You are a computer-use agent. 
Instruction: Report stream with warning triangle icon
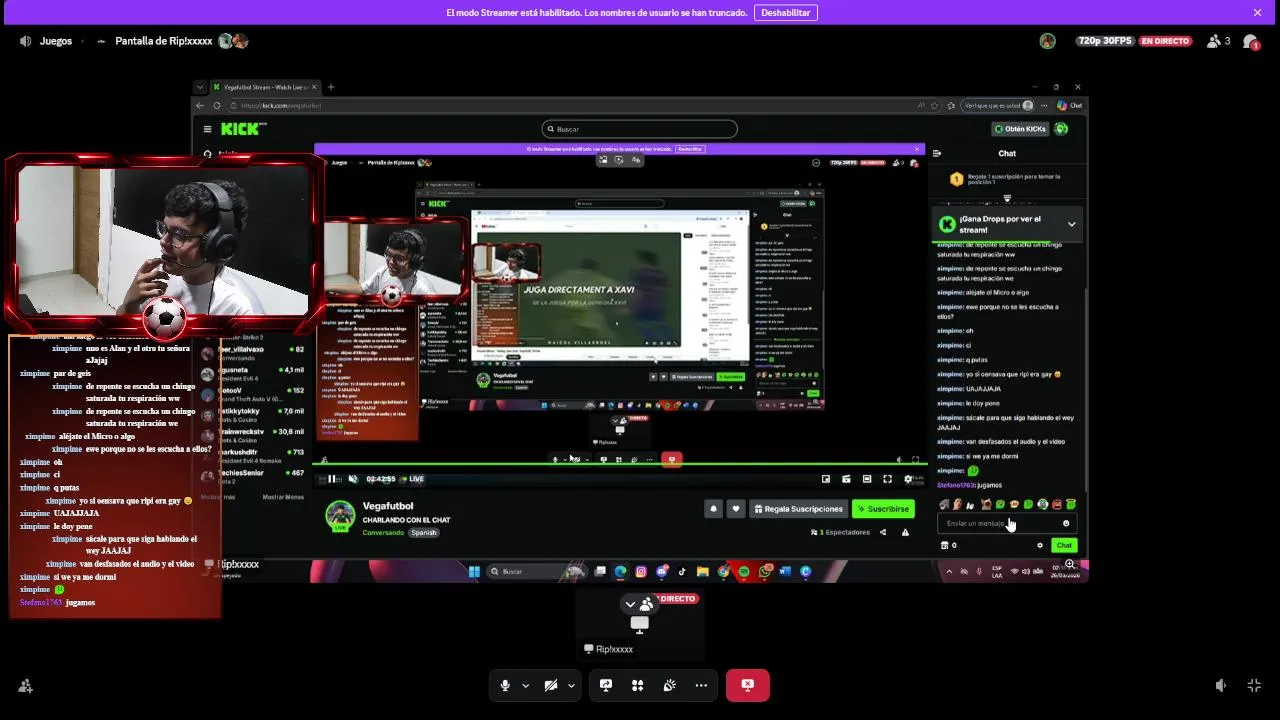905,533
